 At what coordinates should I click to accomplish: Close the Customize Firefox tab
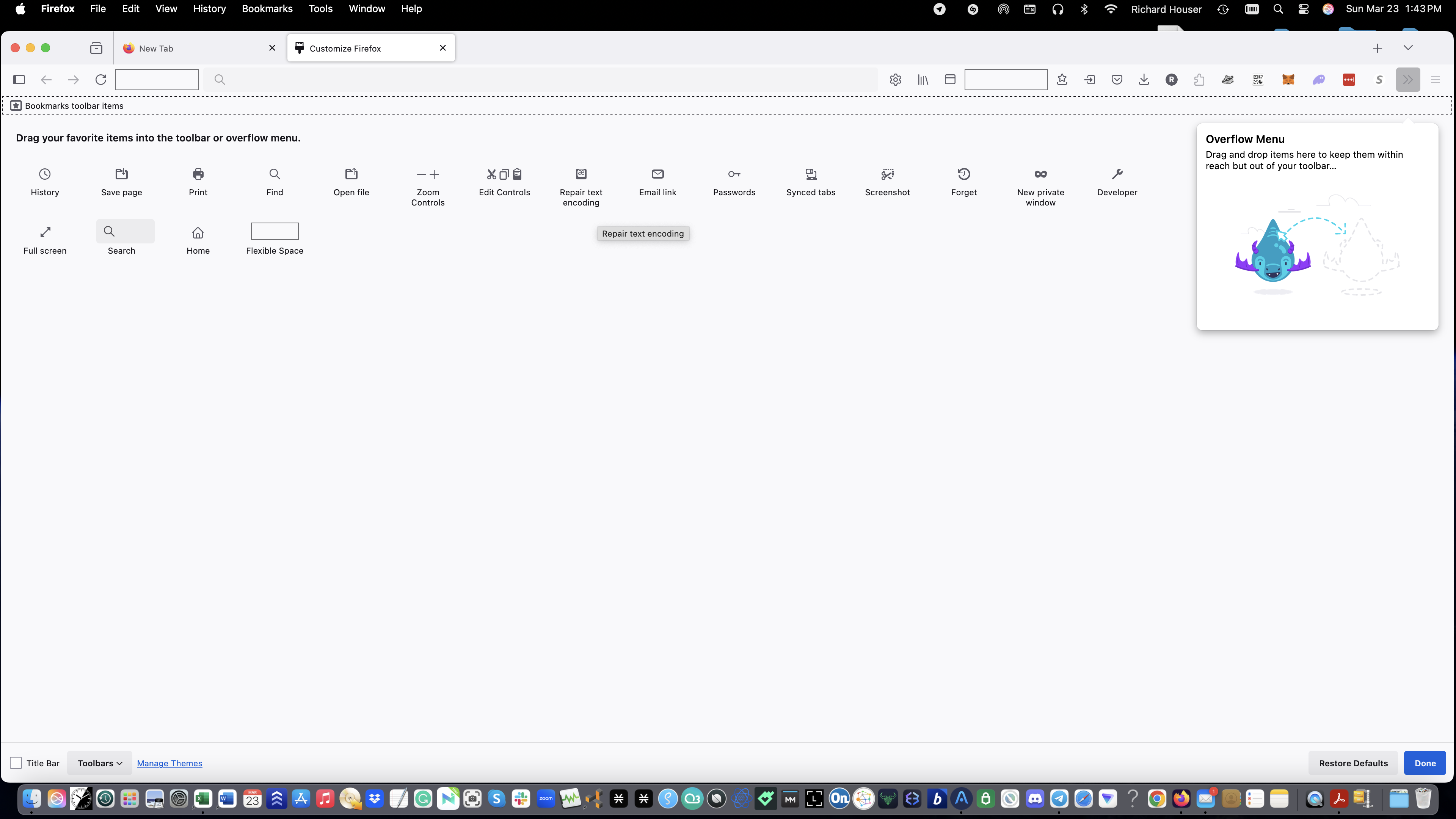443,48
